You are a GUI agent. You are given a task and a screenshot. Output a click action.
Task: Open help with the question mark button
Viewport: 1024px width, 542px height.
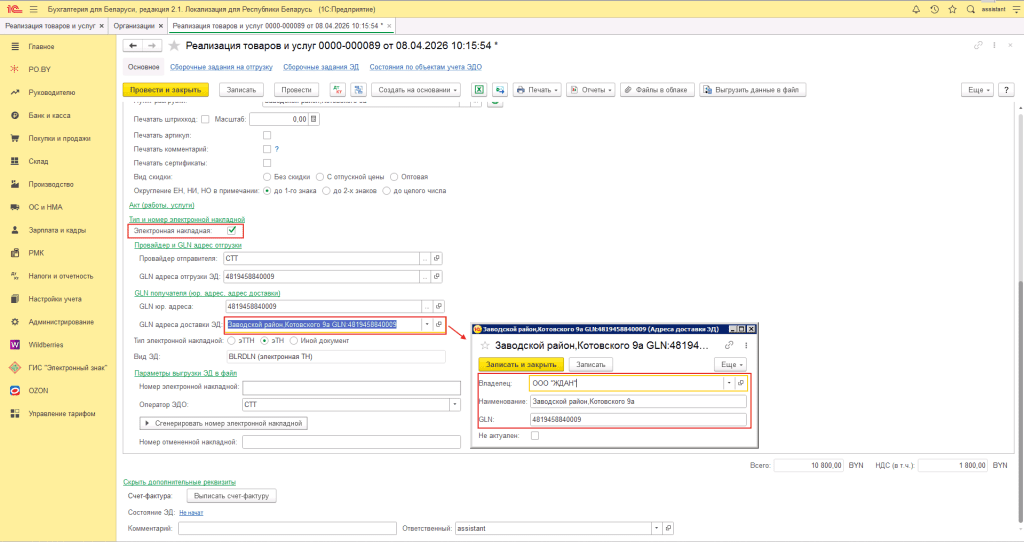pyautogui.click(x=1006, y=89)
